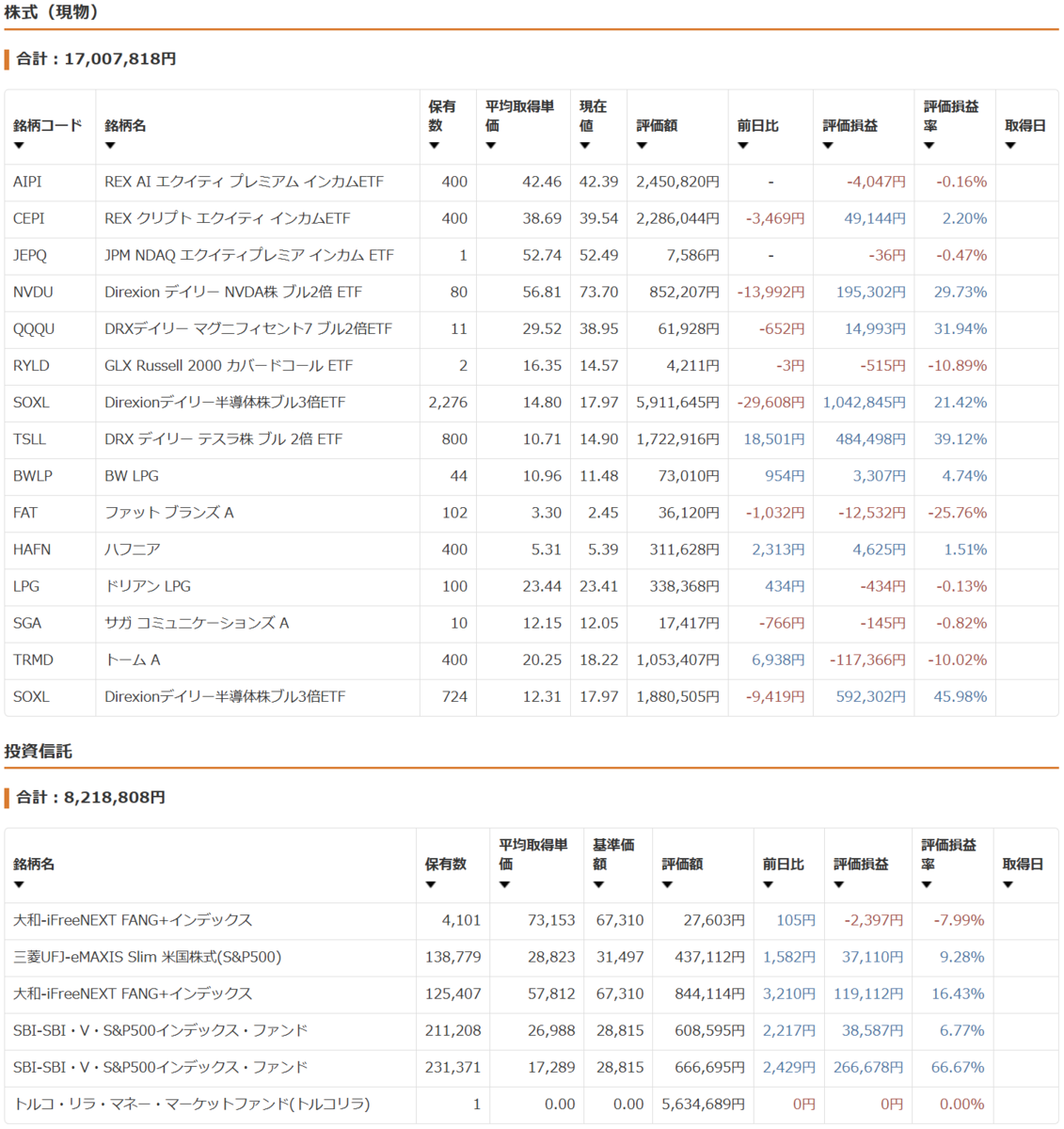Select the BW LPG stock name
This screenshot has width=1064, height=1129.
tap(132, 476)
